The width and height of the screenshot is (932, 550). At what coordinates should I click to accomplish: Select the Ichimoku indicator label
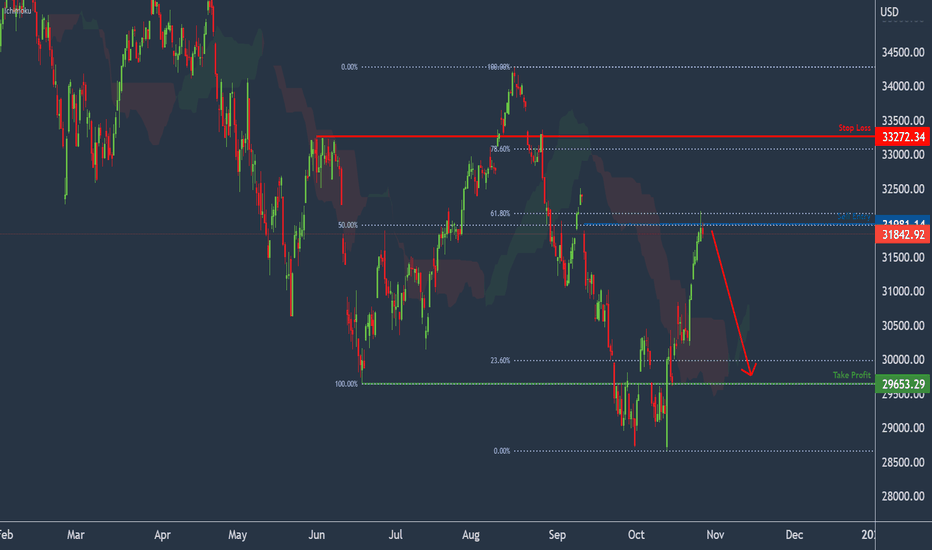pyautogui.click(x=17, y=11)
